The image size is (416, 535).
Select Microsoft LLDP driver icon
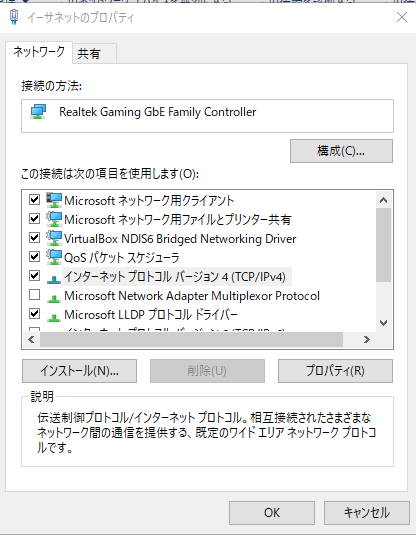tap(54, 318)
